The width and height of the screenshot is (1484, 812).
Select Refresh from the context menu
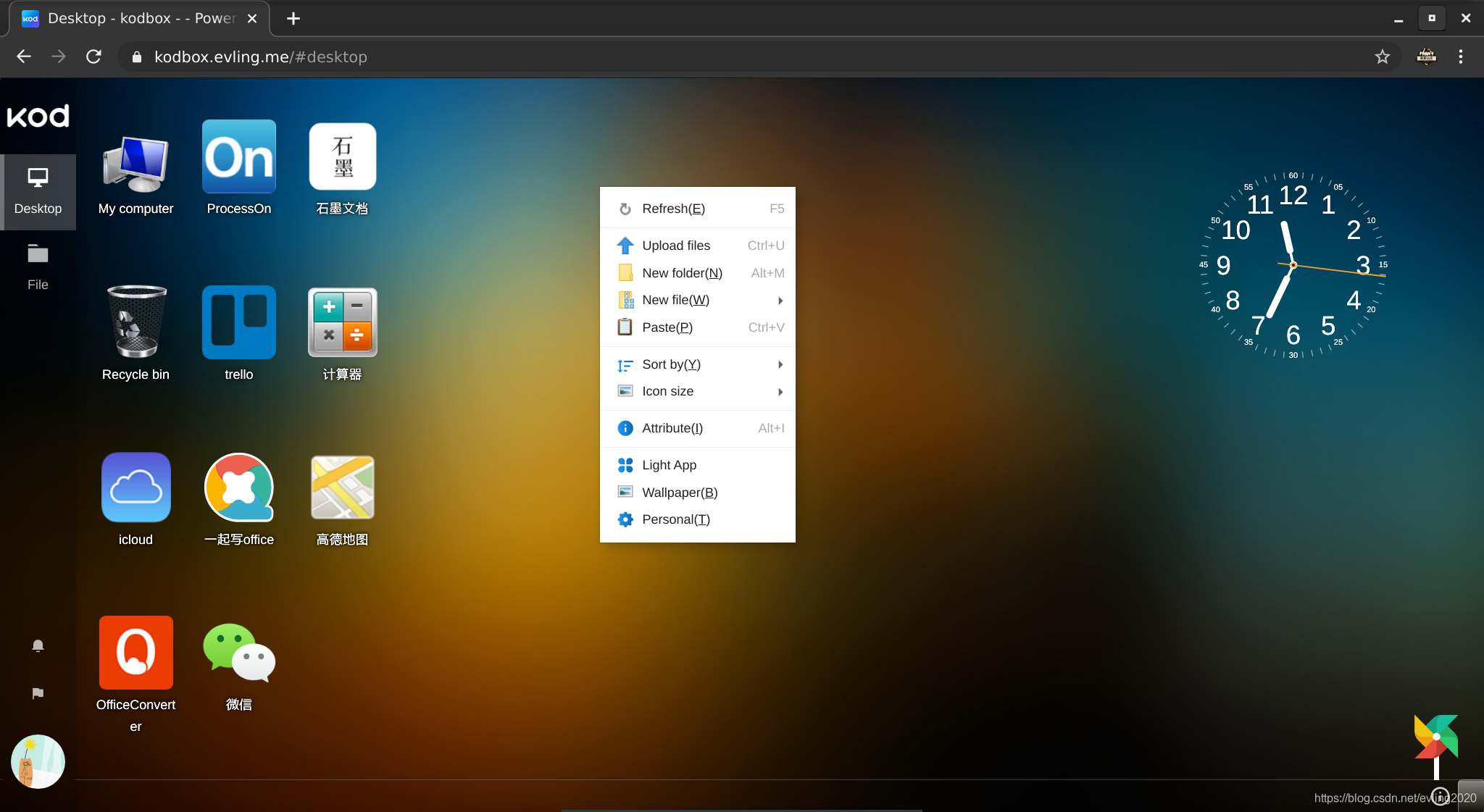[x=673, y=209]
